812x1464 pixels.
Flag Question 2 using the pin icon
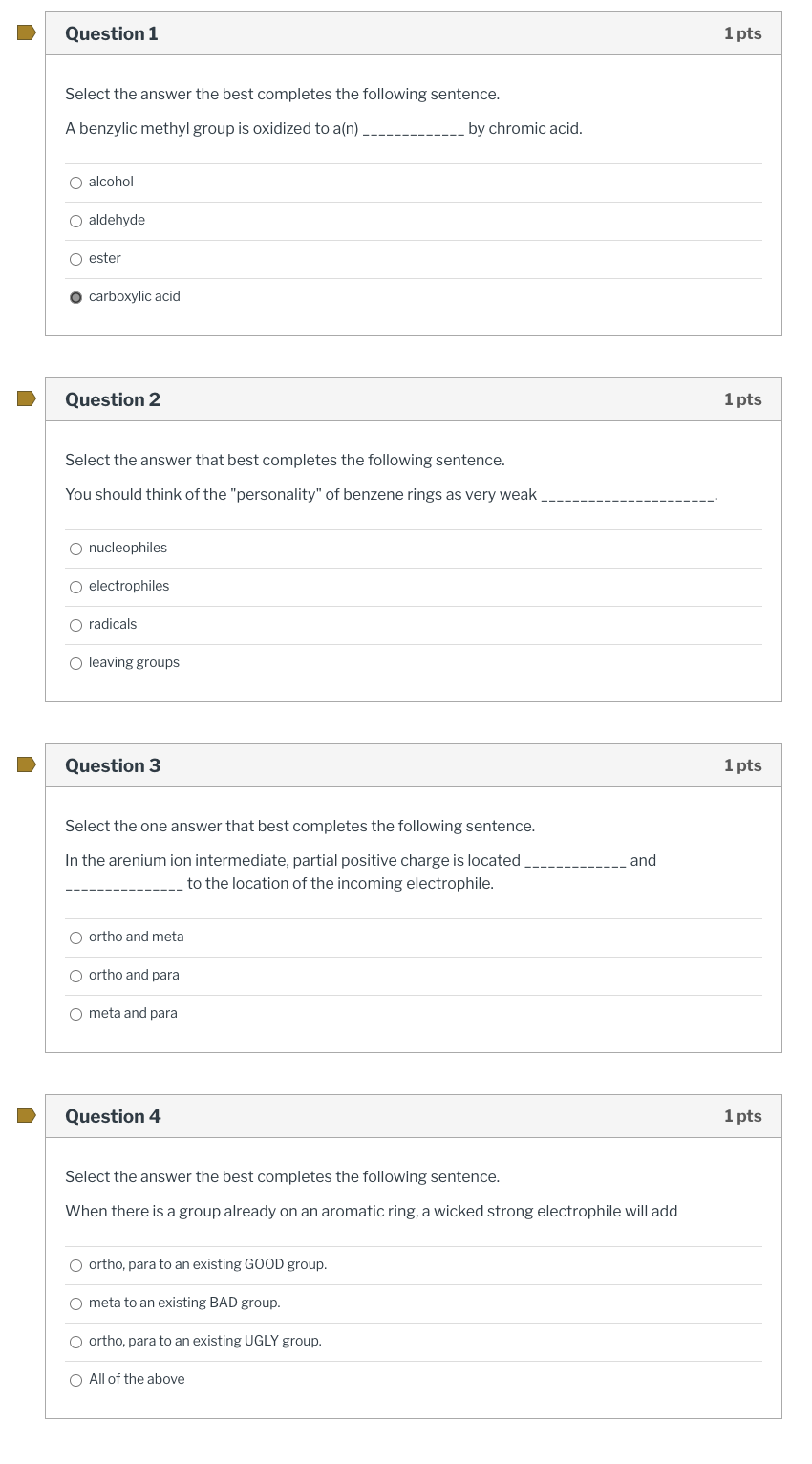(24, 398)
